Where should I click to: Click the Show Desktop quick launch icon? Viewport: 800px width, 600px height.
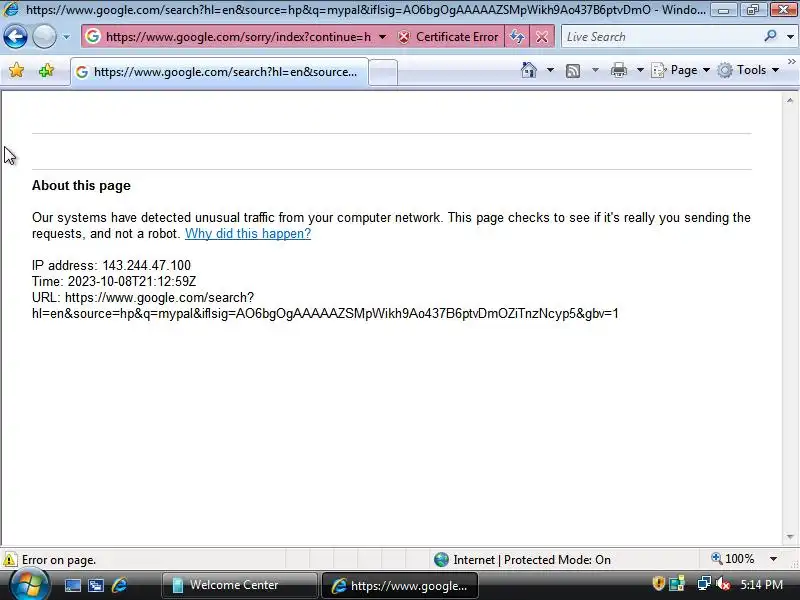pyautogui.click(x=73, y=585)
